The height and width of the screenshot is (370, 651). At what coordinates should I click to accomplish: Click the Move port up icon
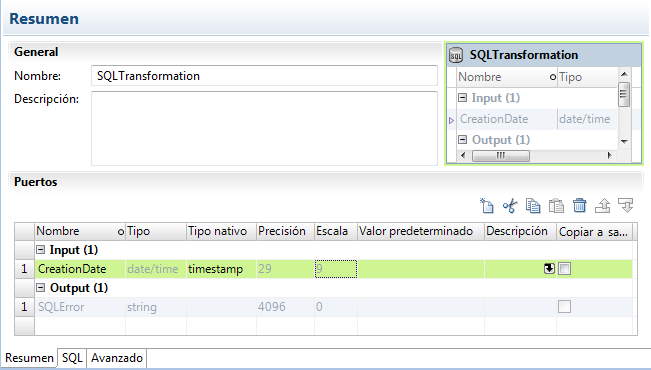(x=602, y=206)
